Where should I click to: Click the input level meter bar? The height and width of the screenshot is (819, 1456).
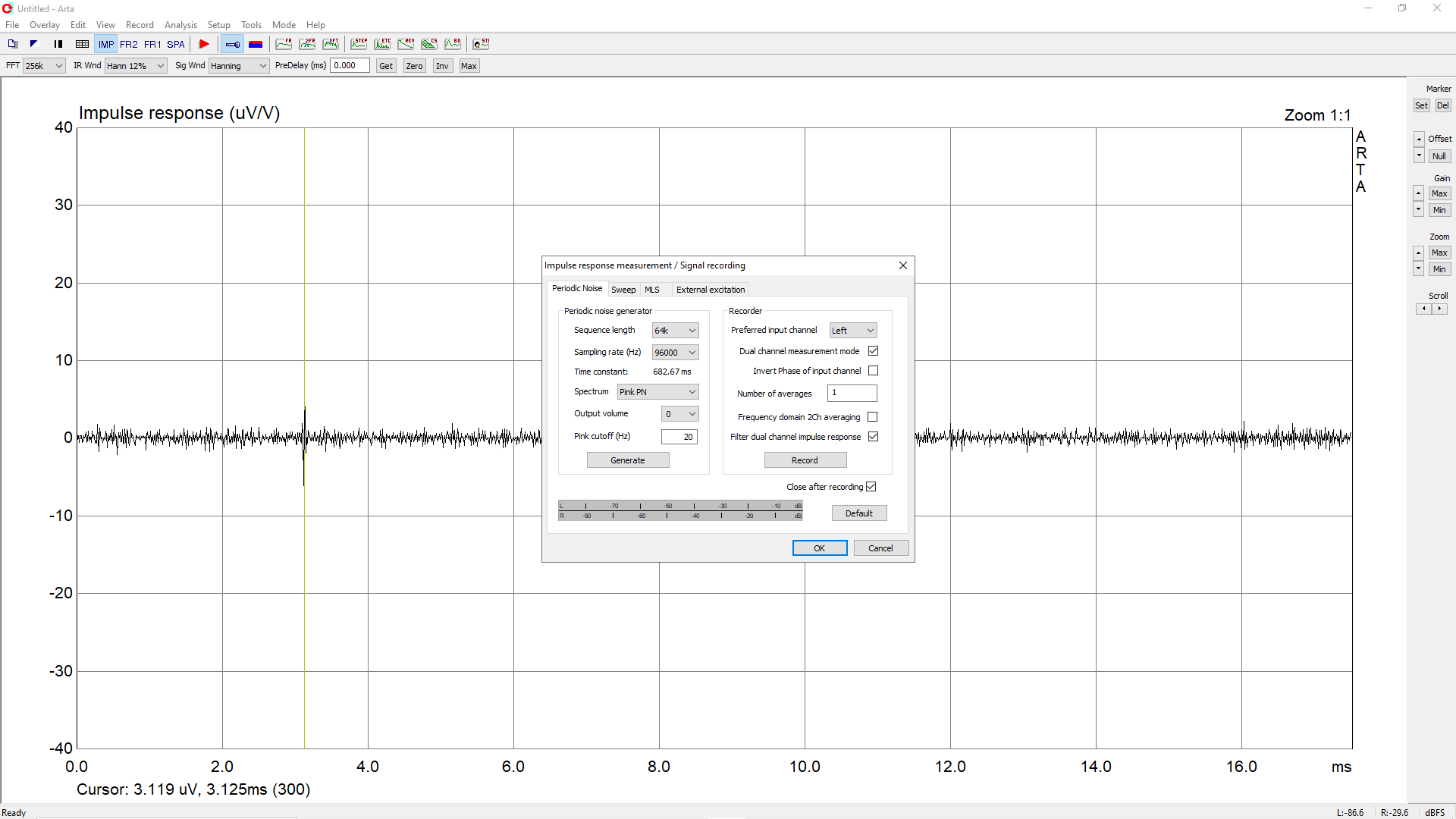point(680,510)
